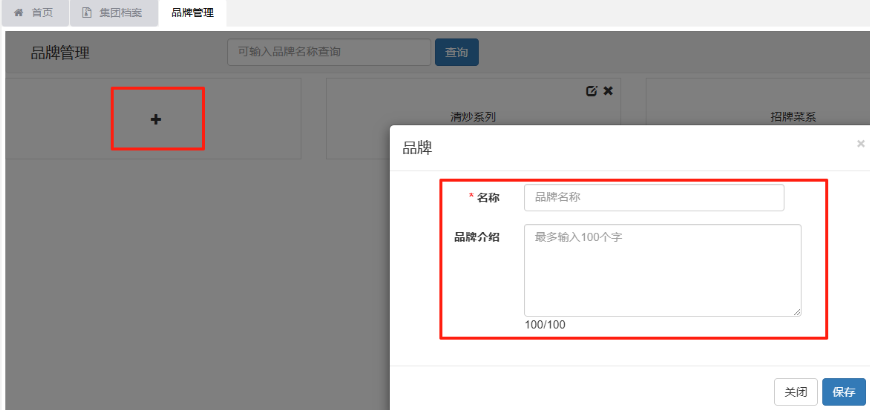Click the 品牌名称 input in the dialog
870x410 pixels.
tap(654, 198)
